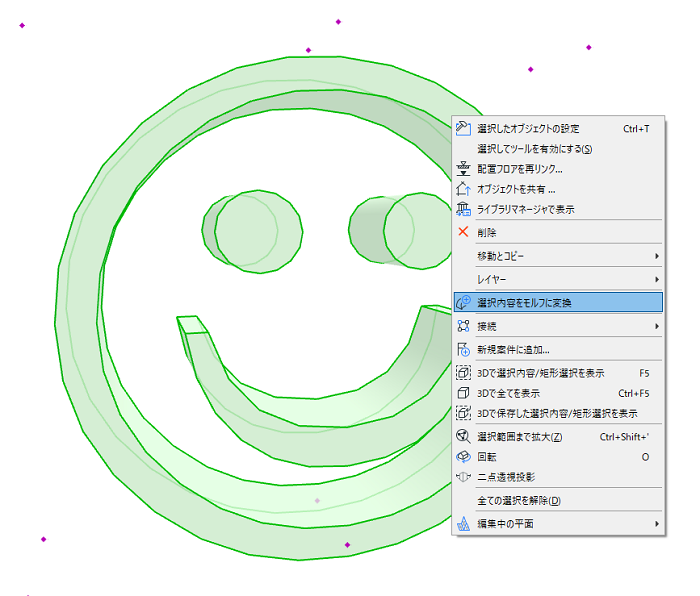This screenshot has width=700, height=596.
Task: Open レイヤー menu item
Action: [558, 279]
